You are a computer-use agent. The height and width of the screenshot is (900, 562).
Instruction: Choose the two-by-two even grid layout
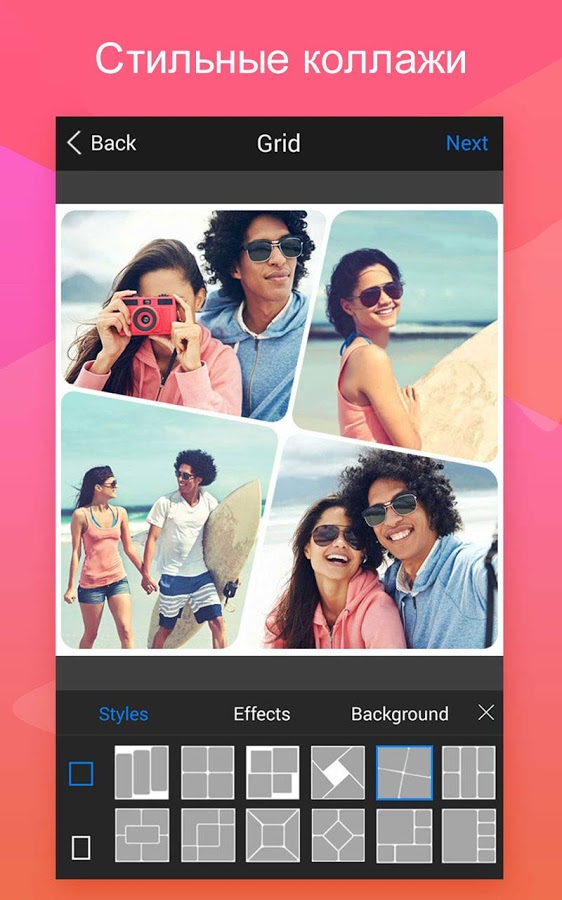(207, 772)
